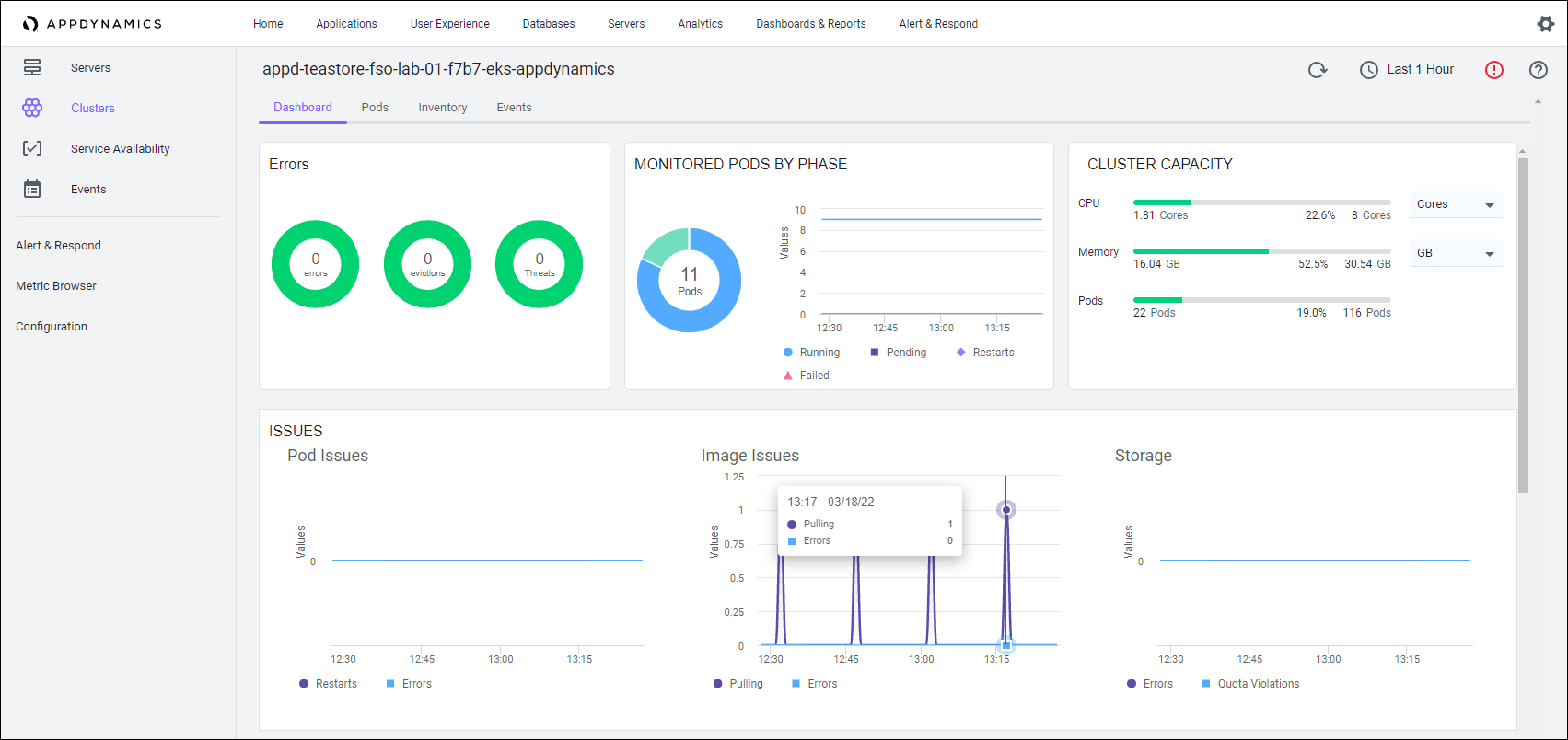The height and width of the screenshot is (740, 1568).
Task: Open the Last 1 Hour time range selector
Action: [1407, 70]
